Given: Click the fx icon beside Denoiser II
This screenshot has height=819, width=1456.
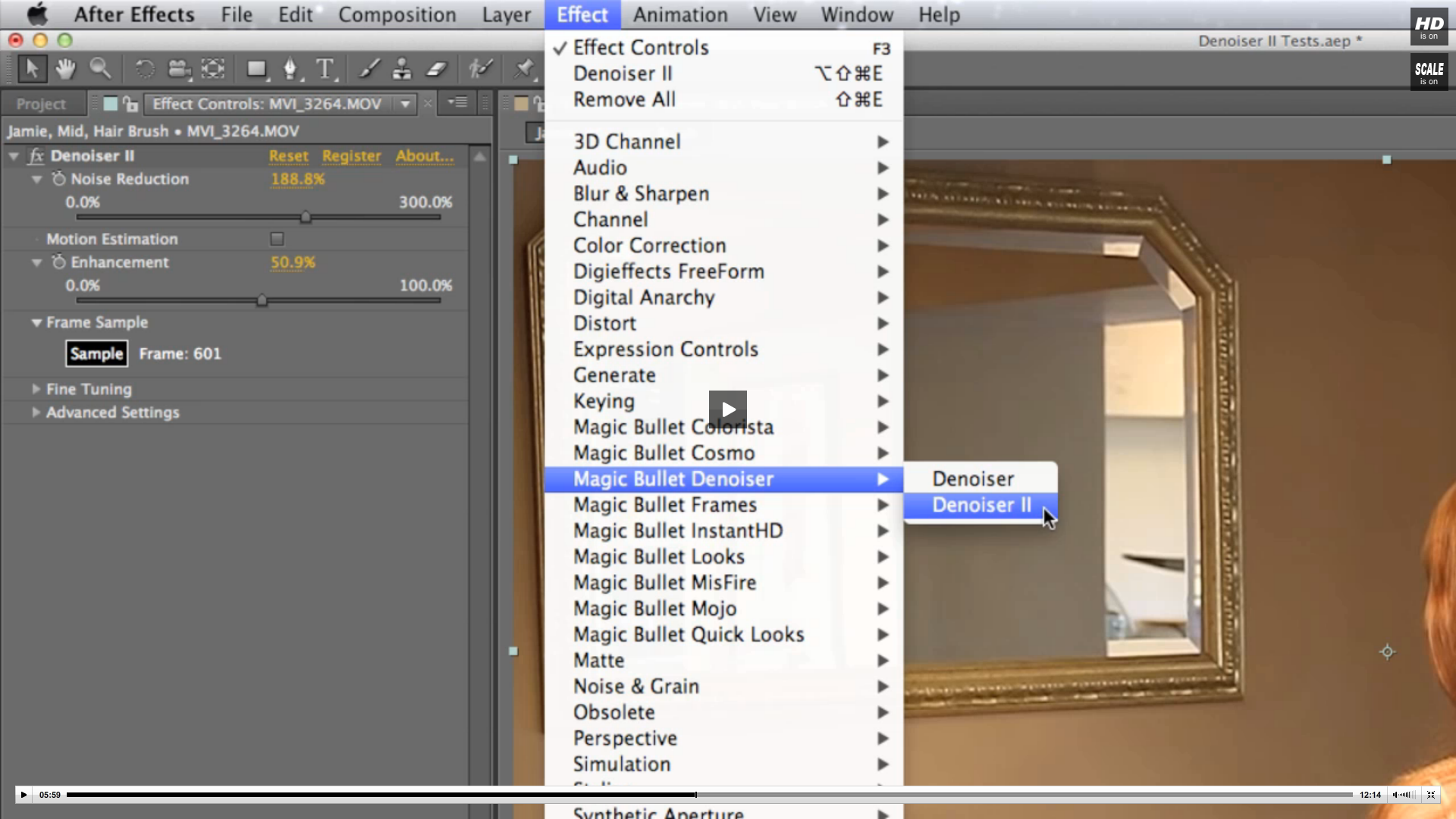Looking at the screenshot, I should click(36, 156).
